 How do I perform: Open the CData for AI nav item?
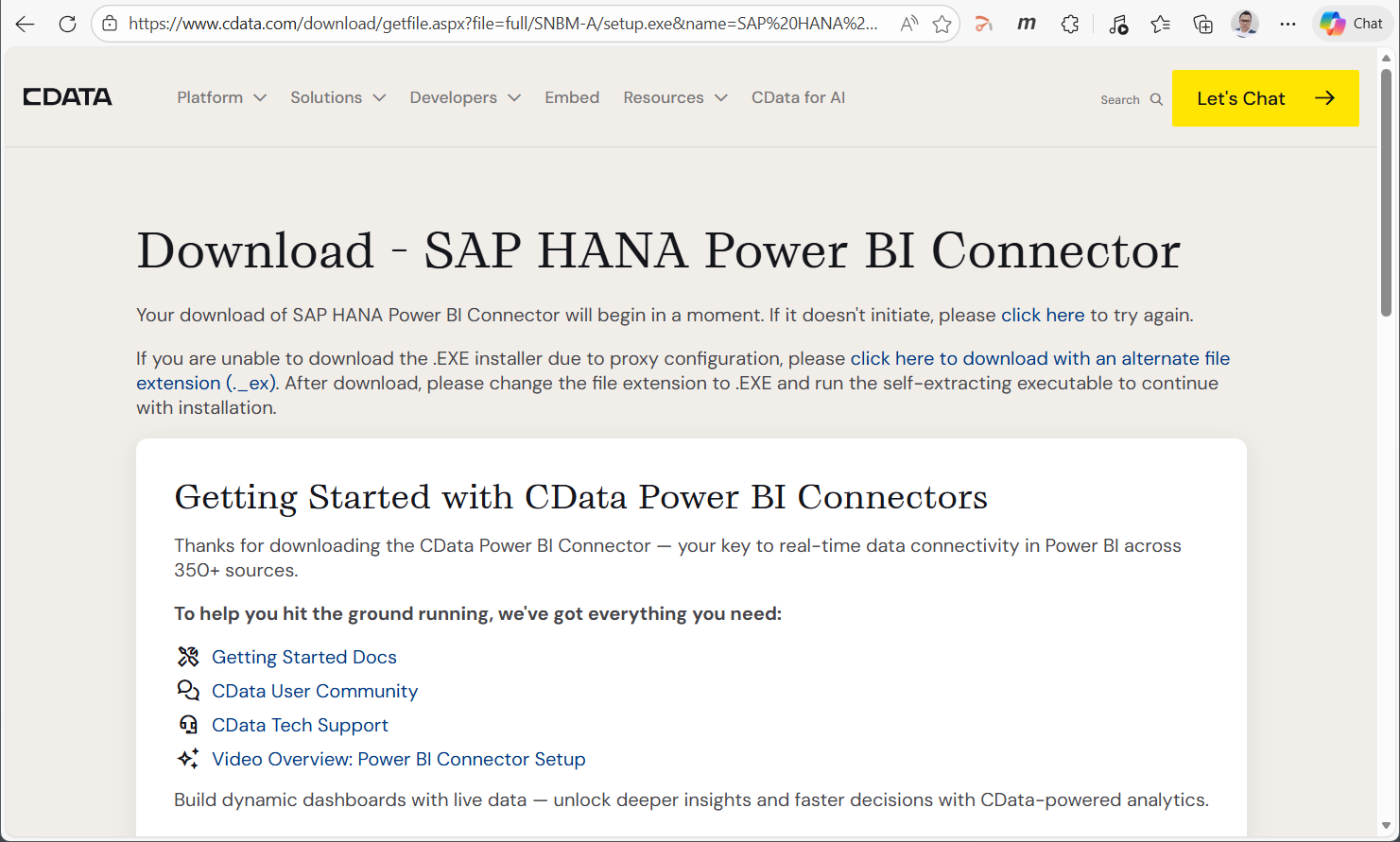coord(798,97)
